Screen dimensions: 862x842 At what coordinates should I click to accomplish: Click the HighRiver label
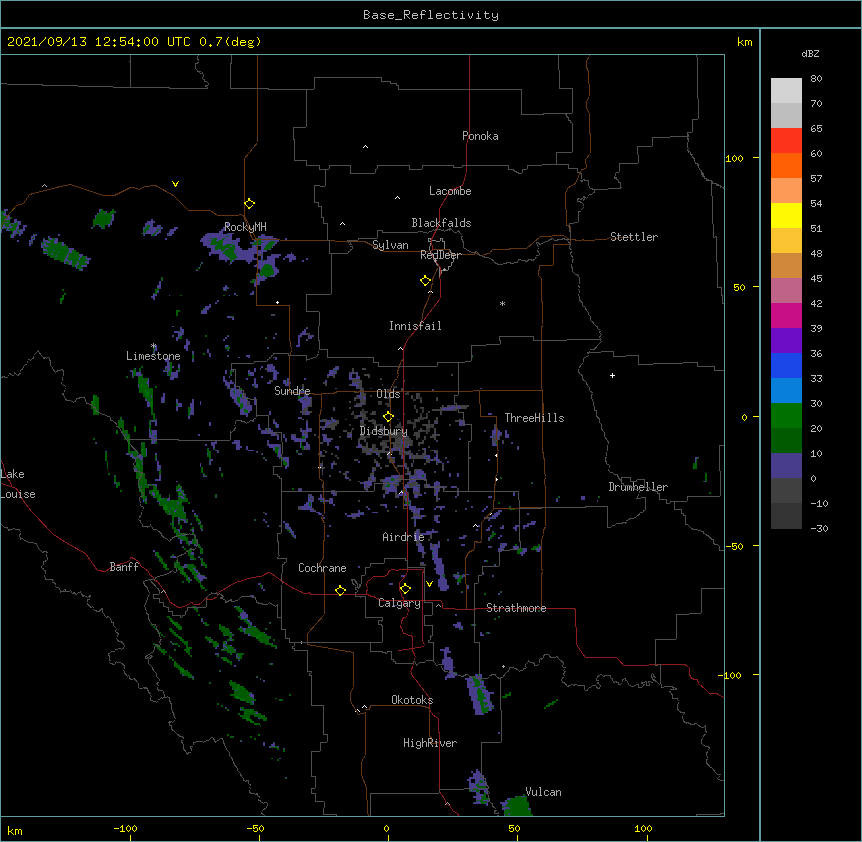(x=430, y=743)
